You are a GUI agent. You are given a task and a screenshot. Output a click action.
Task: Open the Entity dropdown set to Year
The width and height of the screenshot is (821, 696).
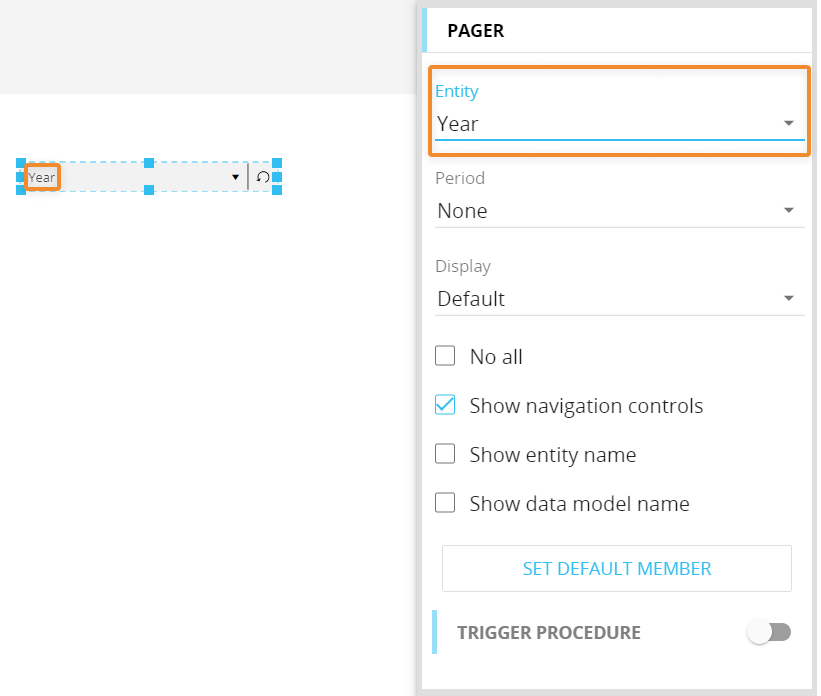point(619,124)
